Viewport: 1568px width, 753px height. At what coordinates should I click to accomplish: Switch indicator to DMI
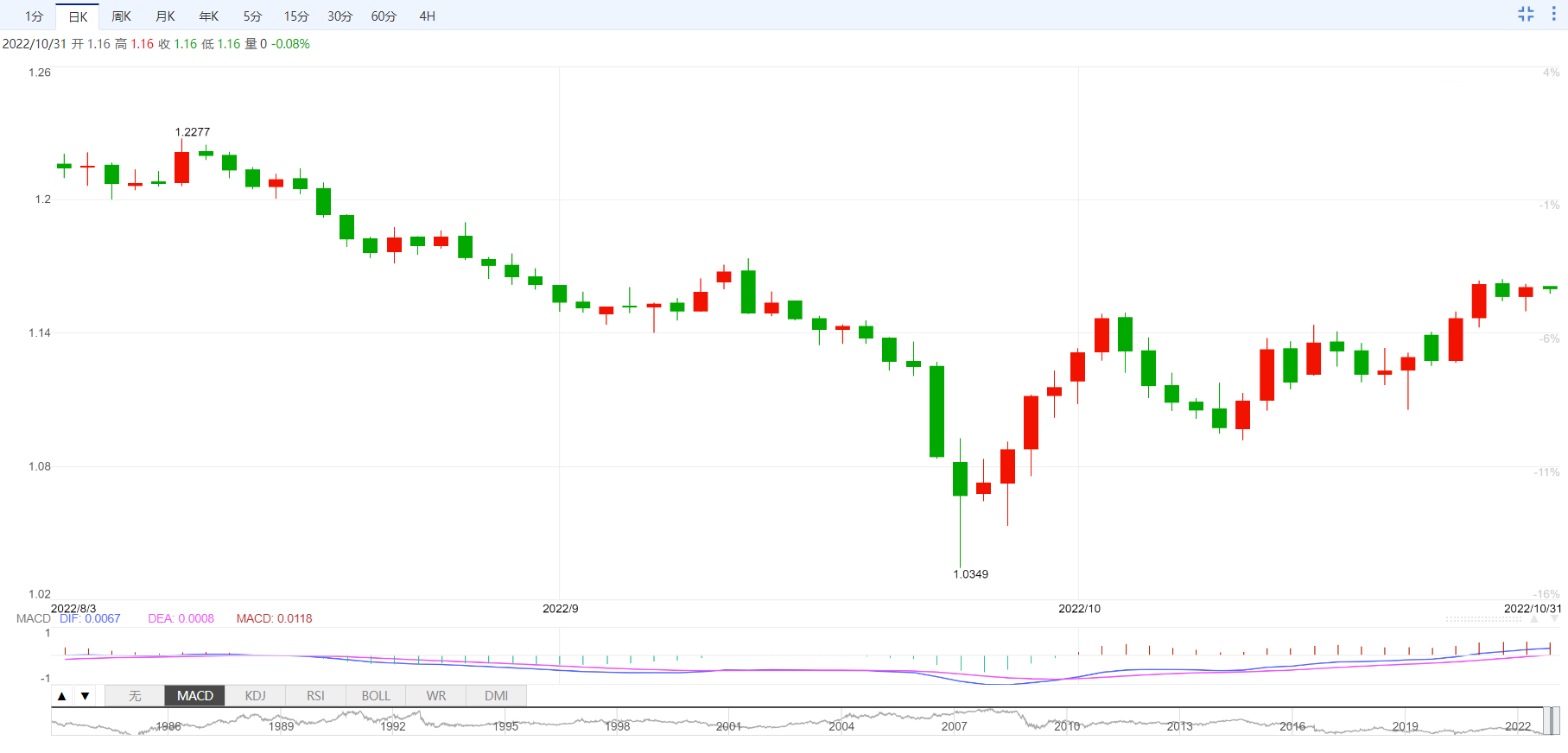click(x=496, y=696)
